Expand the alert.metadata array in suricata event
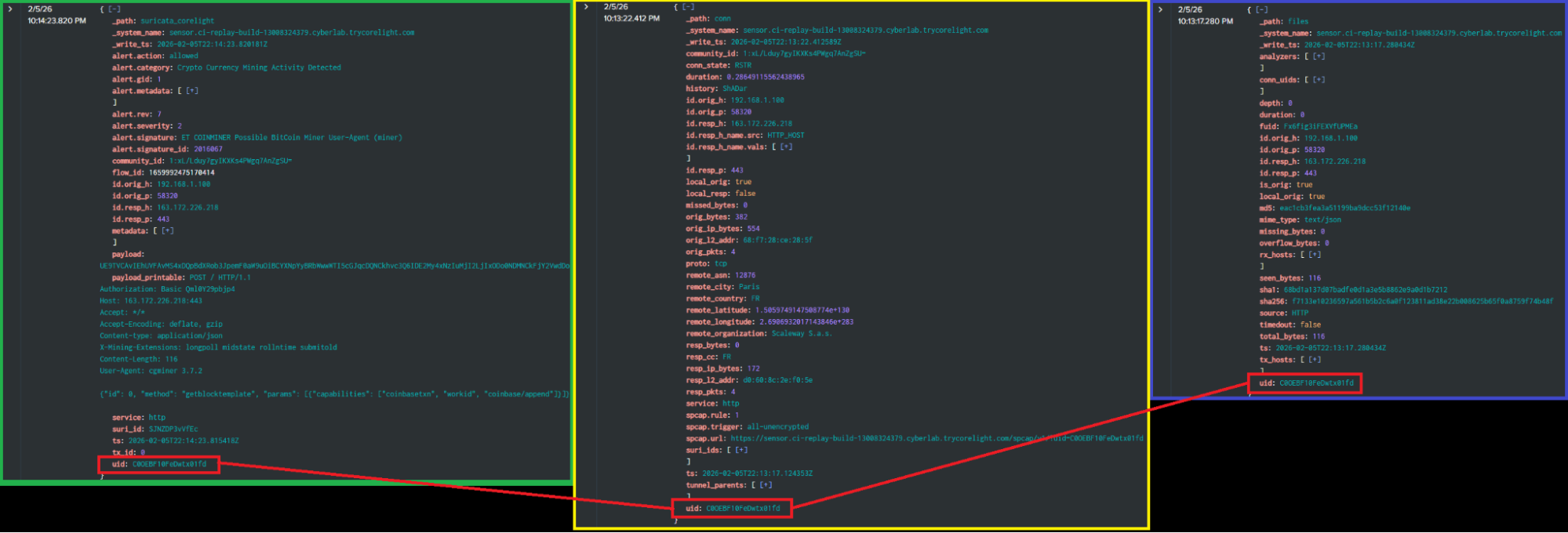1568x533 pixels. (191, 91)
